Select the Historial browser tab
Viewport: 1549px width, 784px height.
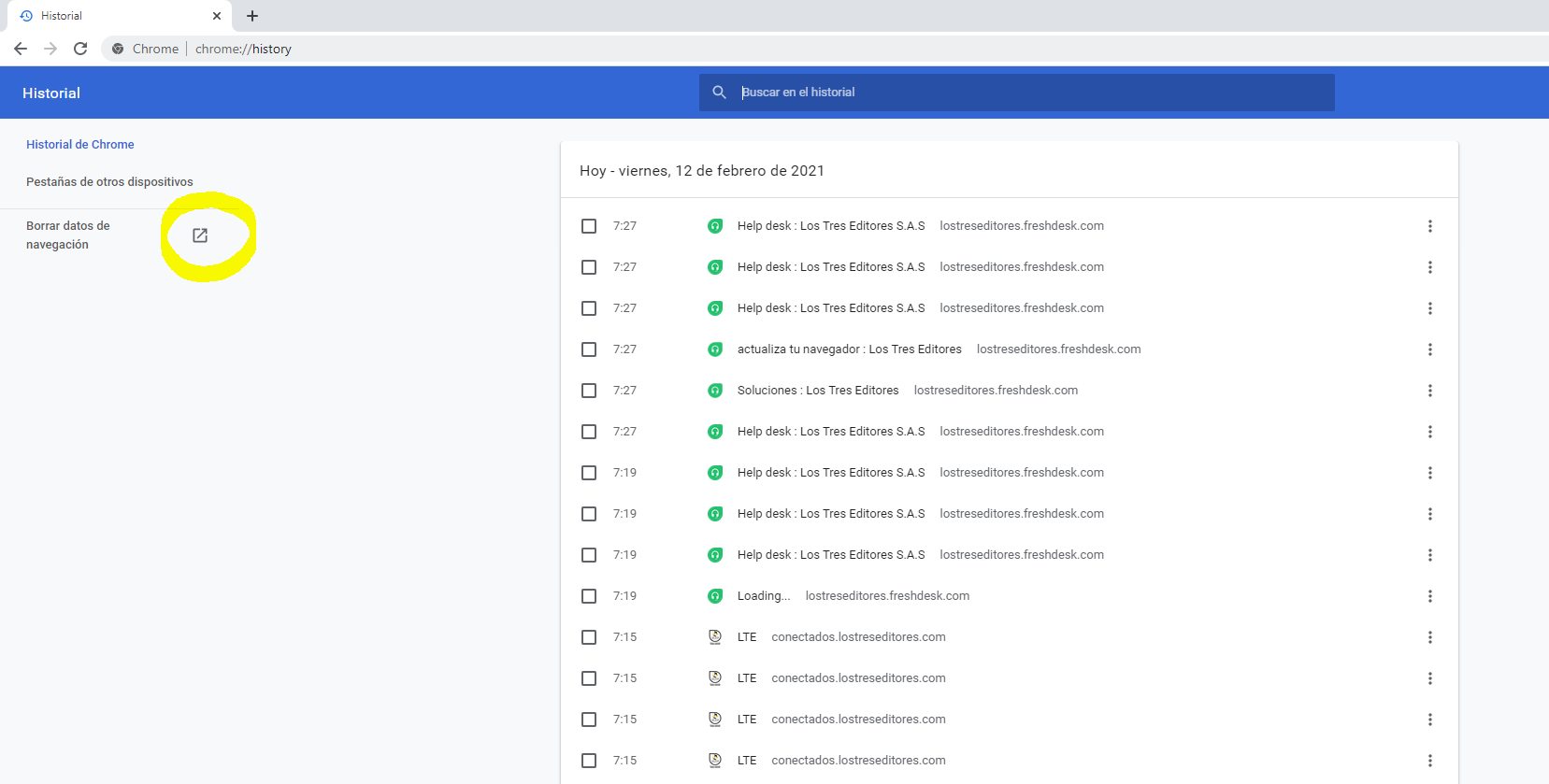point(120,16)
